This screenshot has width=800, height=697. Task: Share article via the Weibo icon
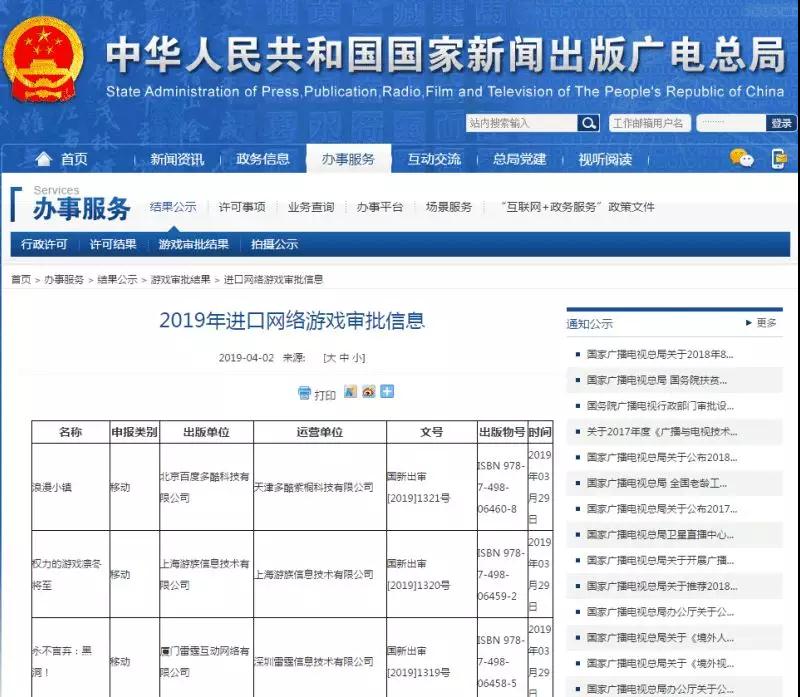pyautogui.click(x=368, y=392)
